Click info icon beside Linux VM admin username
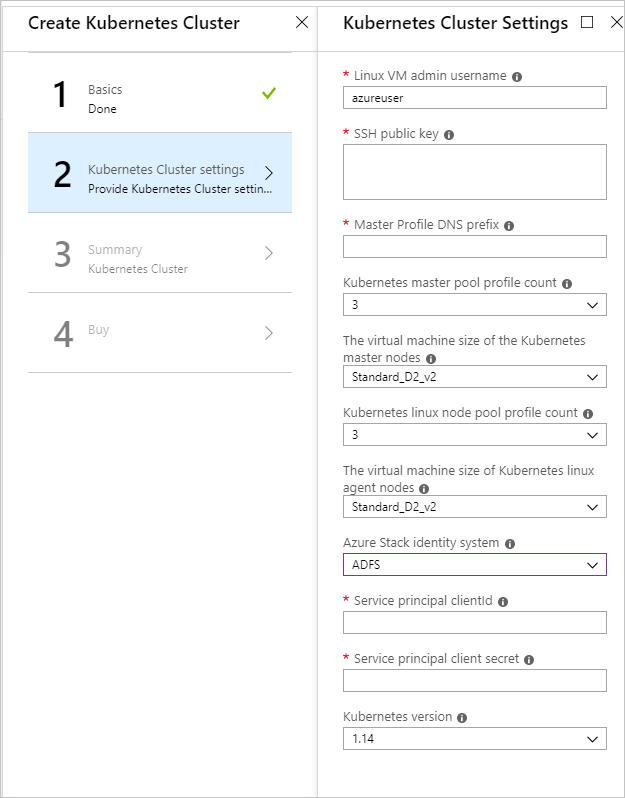Viewport: 625px width, 798px height. pyautogui.click(x=517, y=76)
